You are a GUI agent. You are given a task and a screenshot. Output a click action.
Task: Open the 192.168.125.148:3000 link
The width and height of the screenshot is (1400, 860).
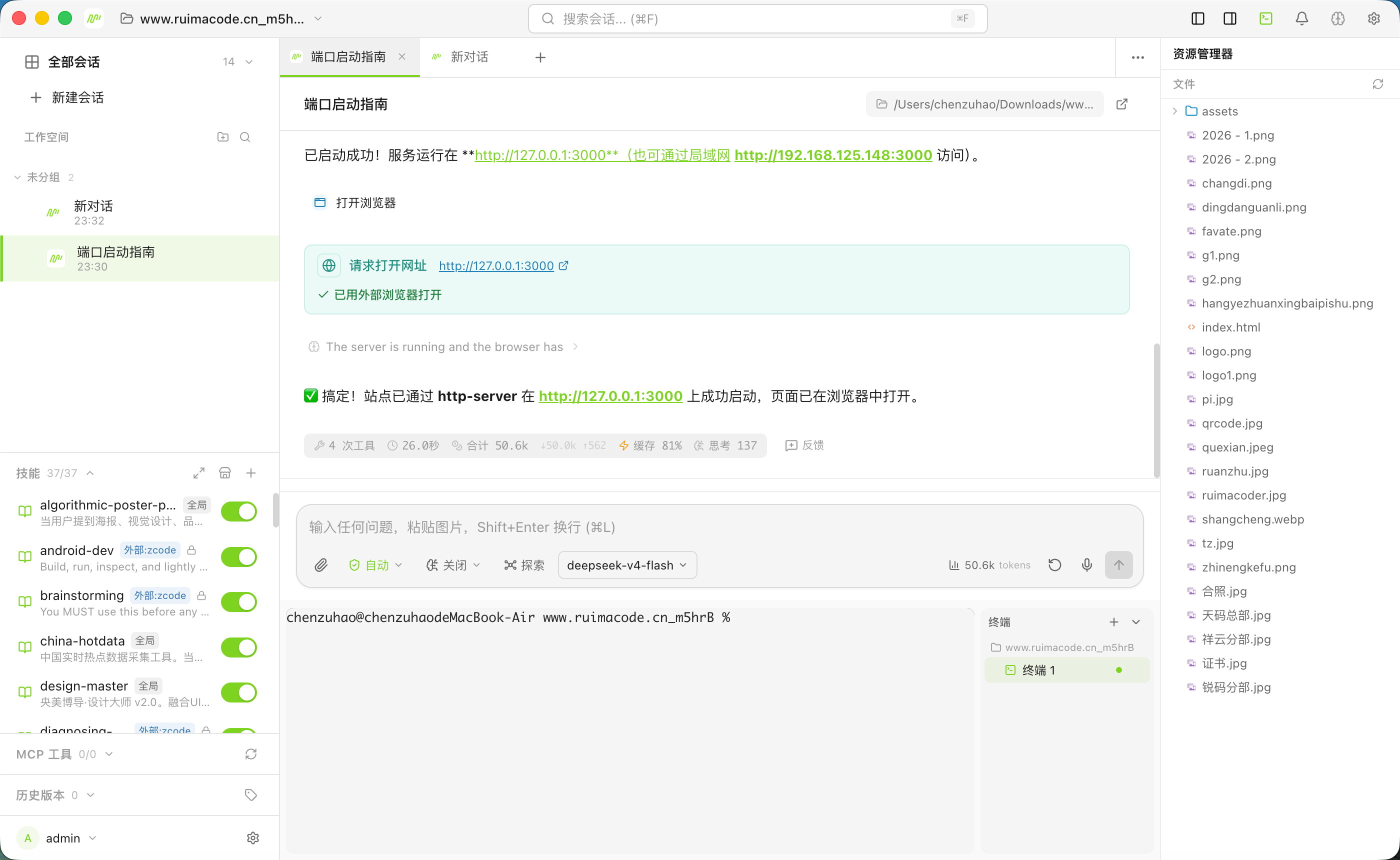click(833, 154)
